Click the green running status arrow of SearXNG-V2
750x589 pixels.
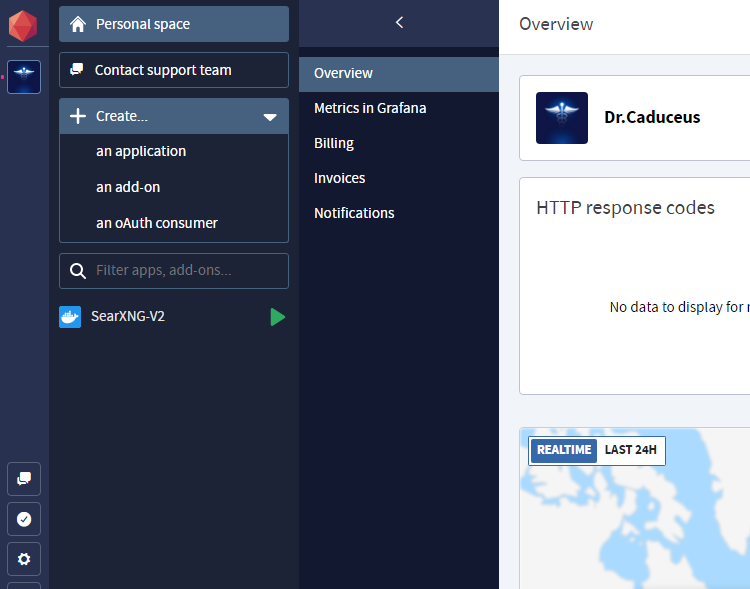pos(277,317)
